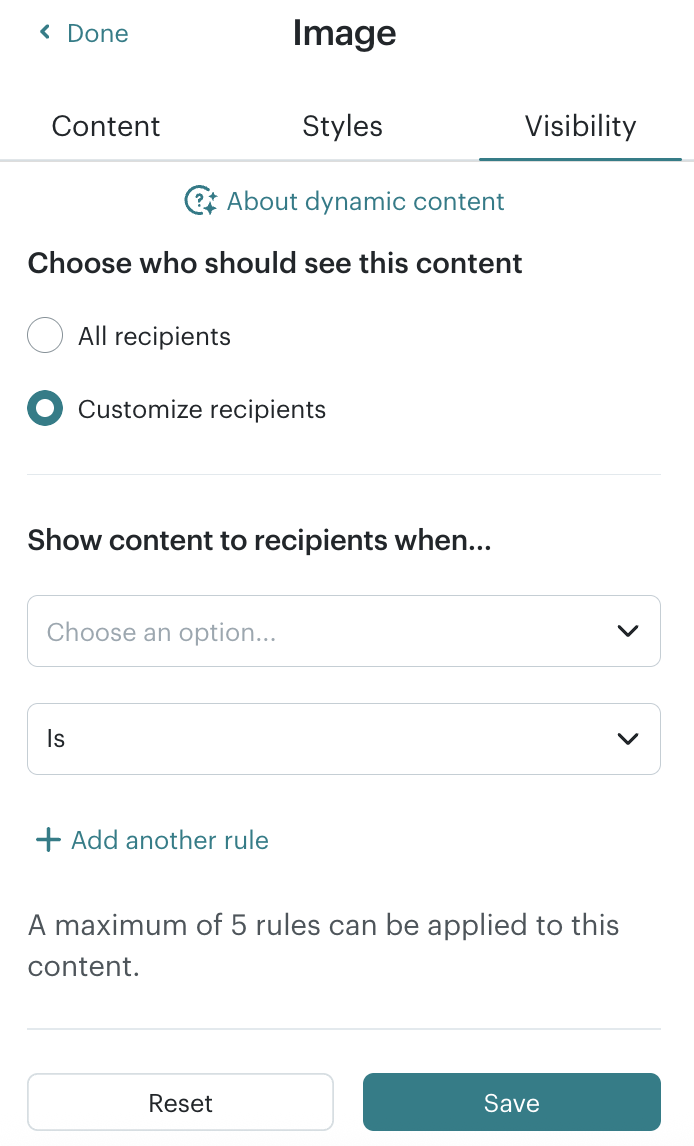
Task: Click the Add another rule text
Action: (169, 840)
